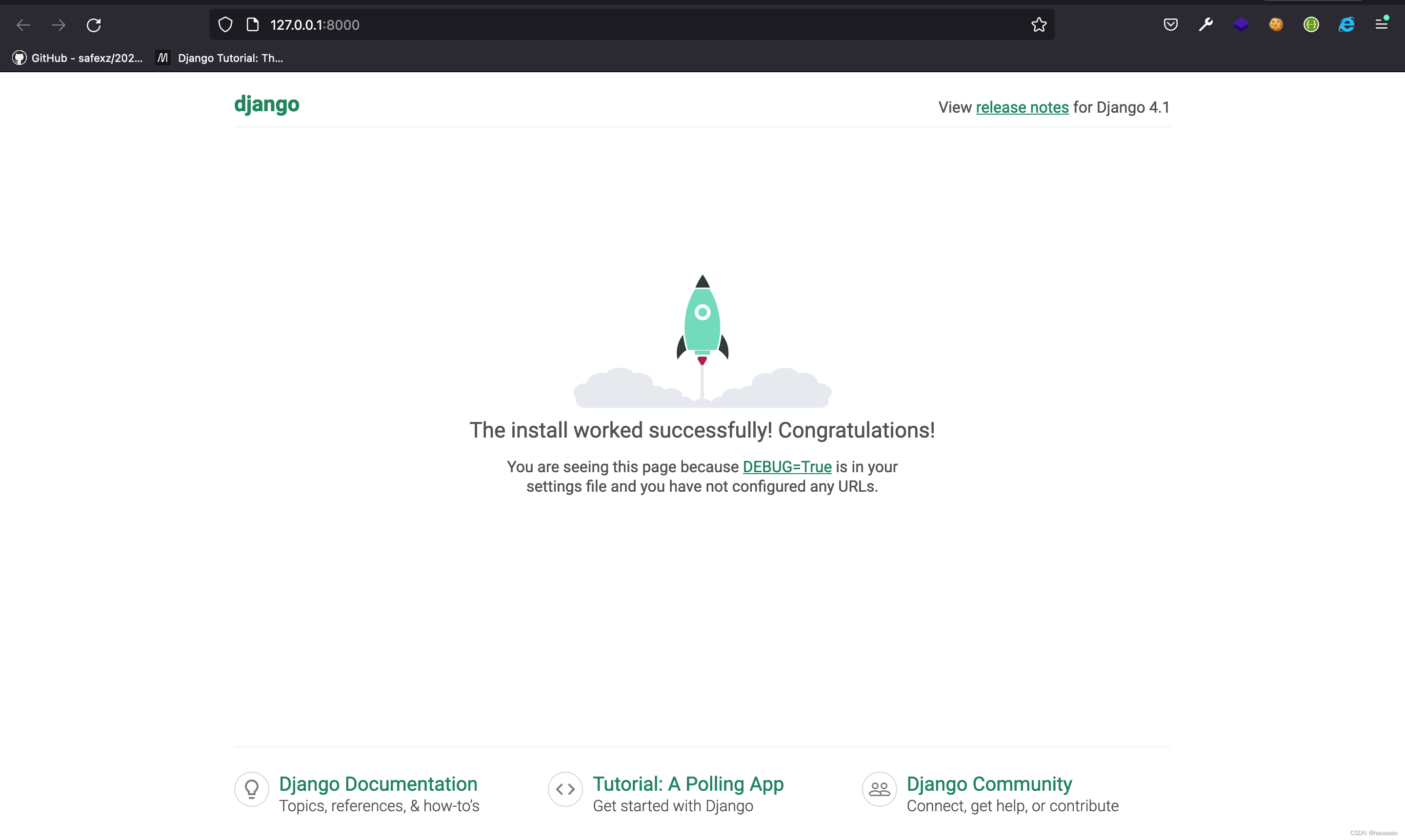Click the browser reload button
1405x840 pixels.
pos(94,25)
